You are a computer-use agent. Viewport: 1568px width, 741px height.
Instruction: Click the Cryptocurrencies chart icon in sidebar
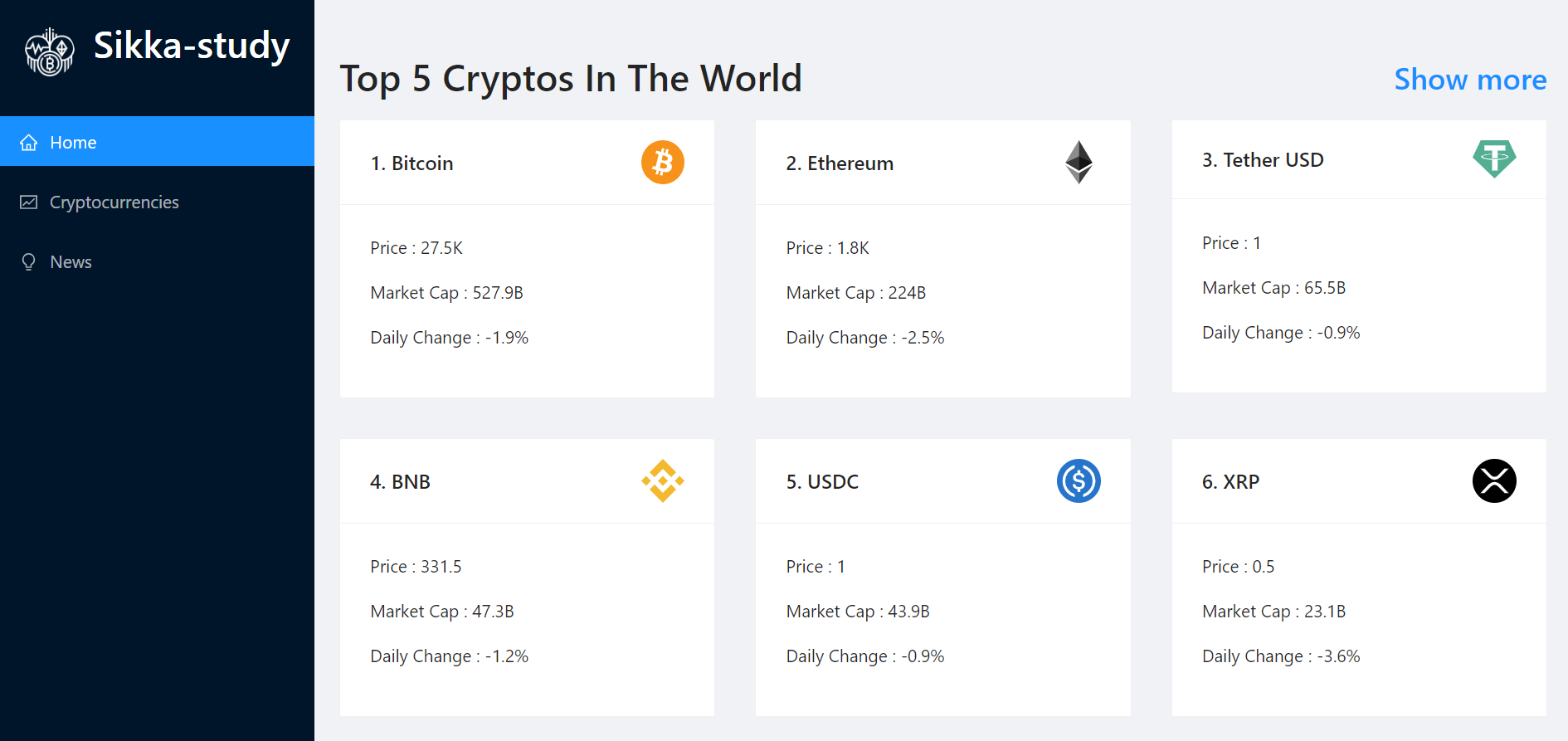(29, 202)
